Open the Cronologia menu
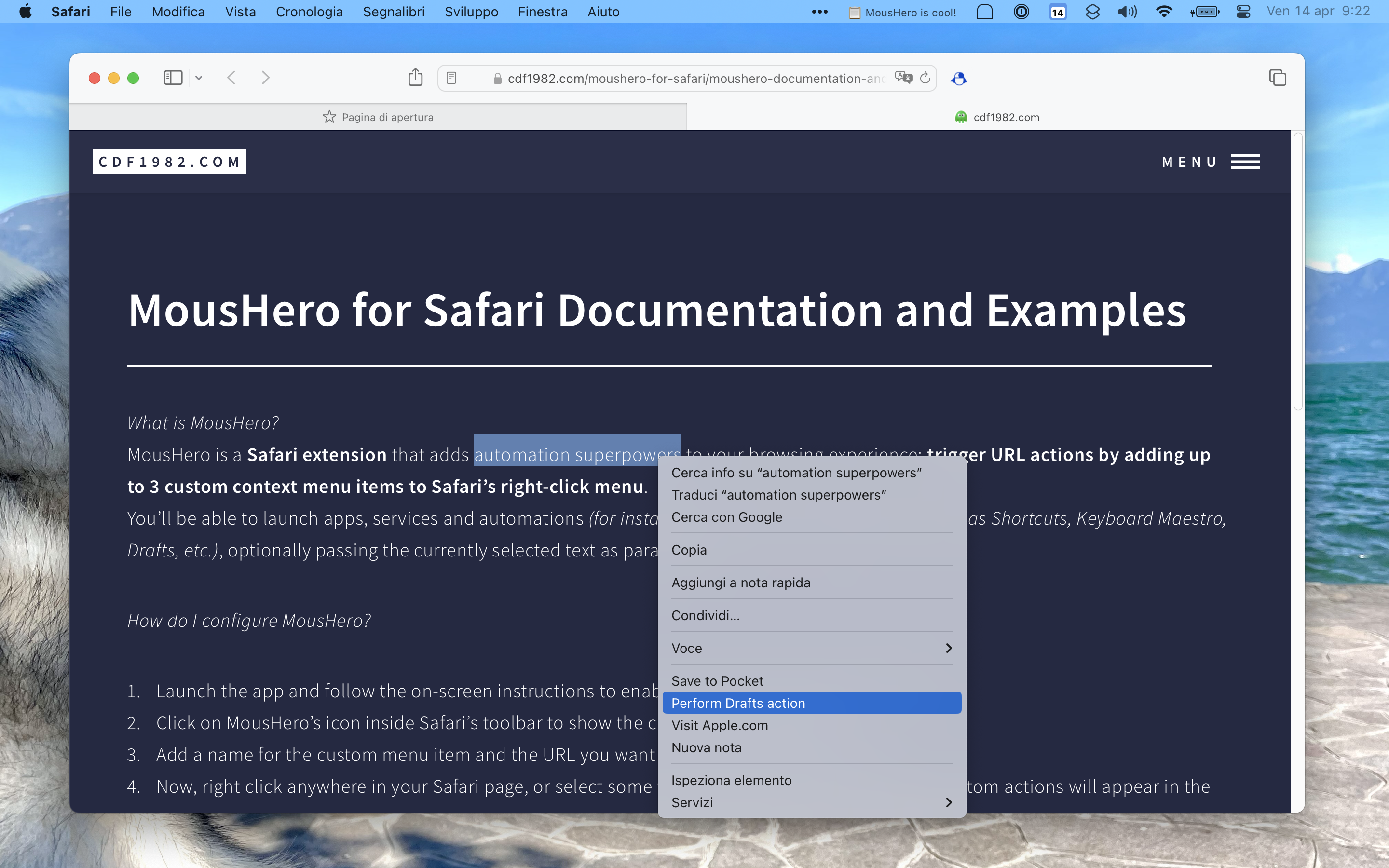 coord(309,12)
